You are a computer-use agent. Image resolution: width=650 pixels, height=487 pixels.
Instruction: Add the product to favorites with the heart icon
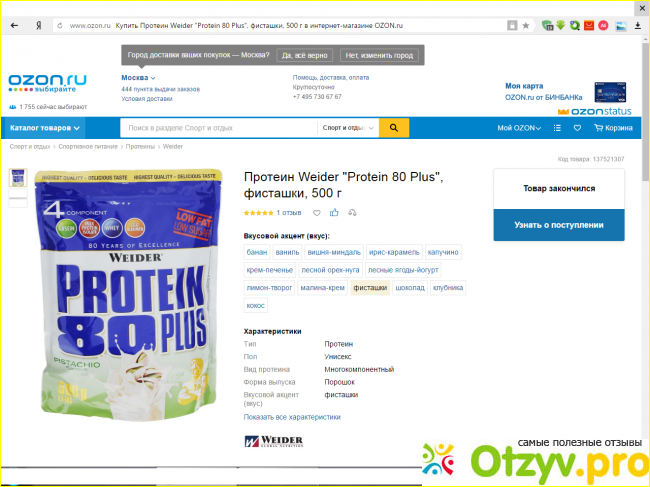(x=317, y=213)
